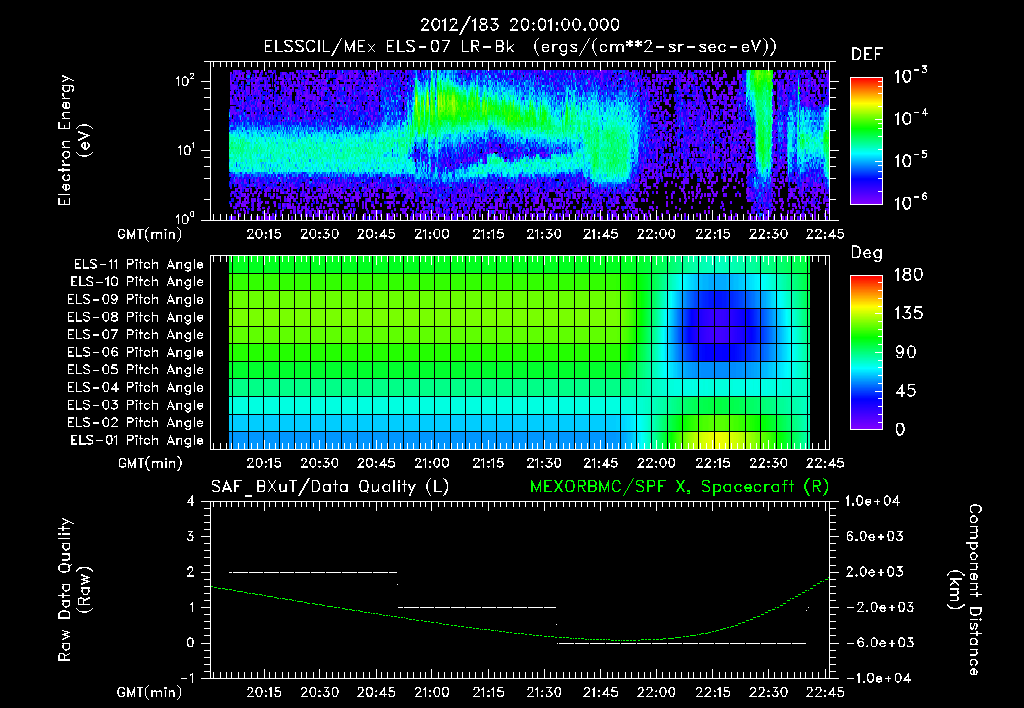This screenshot has height=708, width=1024.
Task: Click the 10^-3 value on the DEF scale
Action: pyautogui.click(x=911, y=76)
